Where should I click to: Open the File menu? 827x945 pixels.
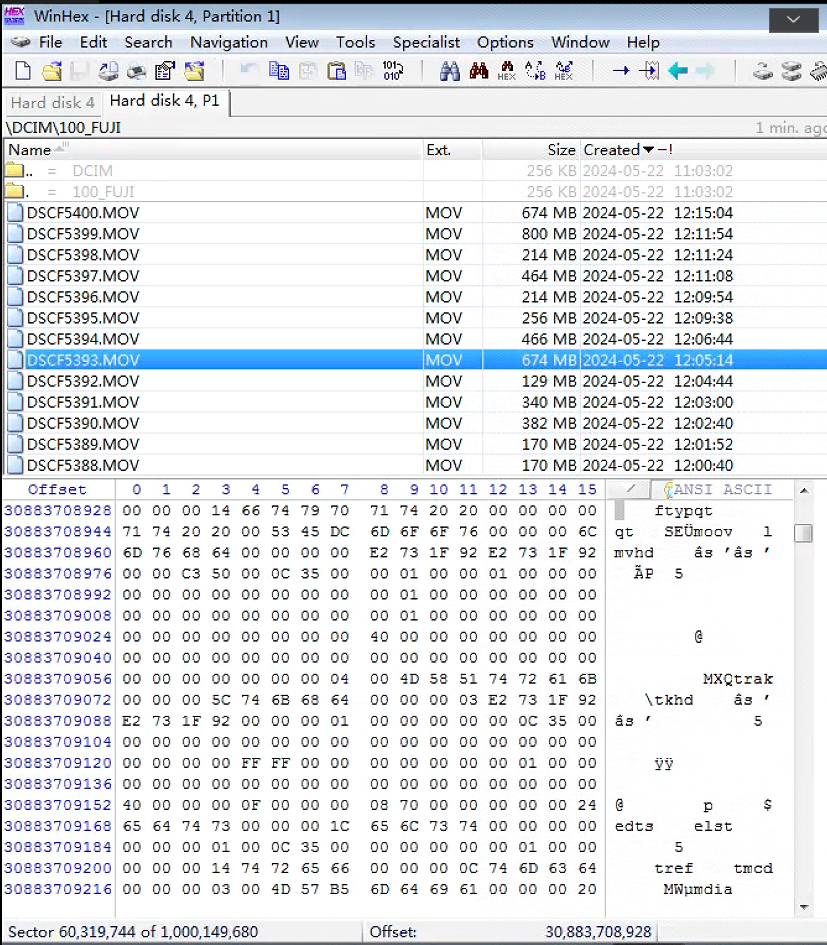[x=51, y=42]
